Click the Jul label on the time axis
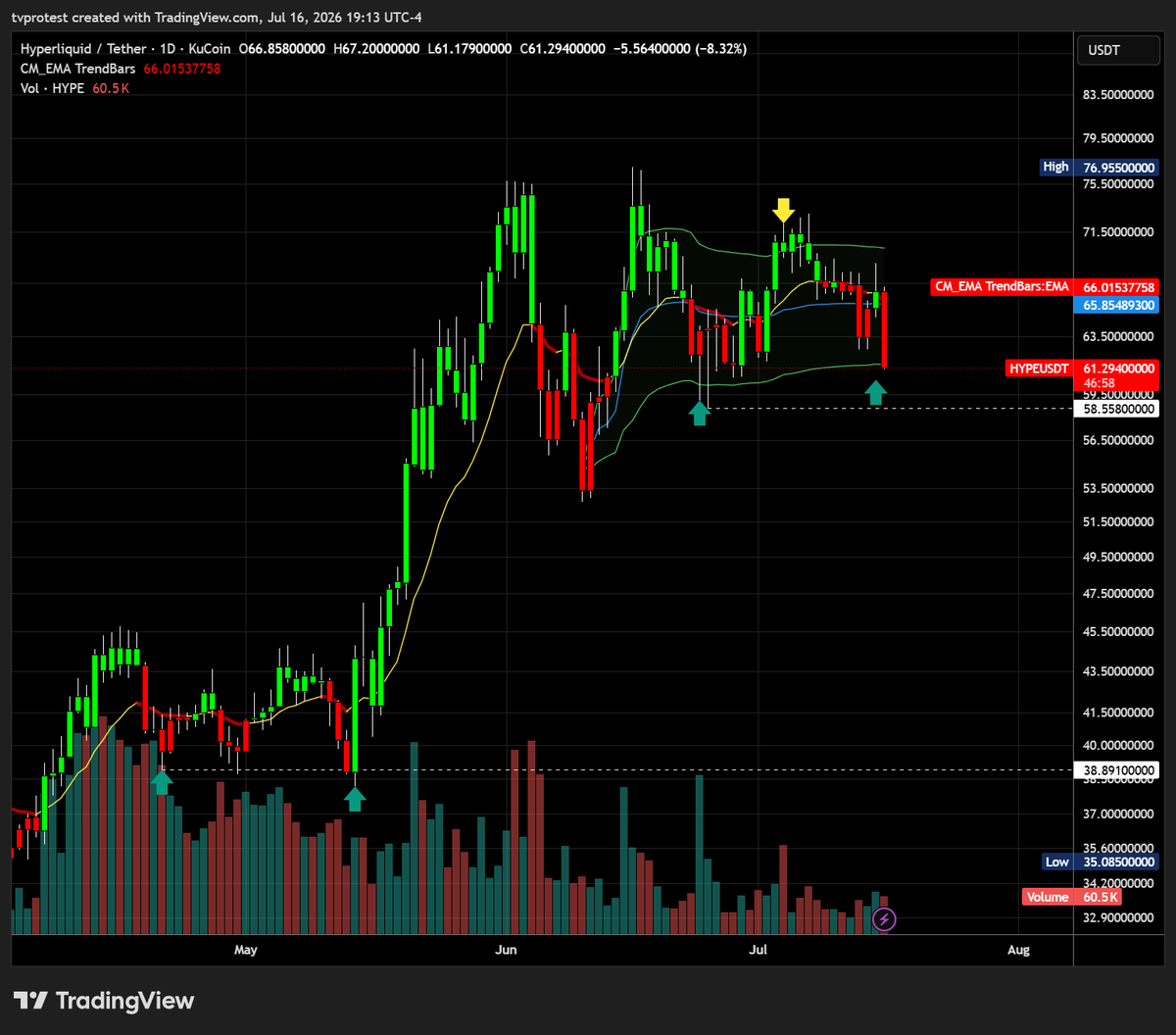Screen dimensions: 1176x1035 pos(758,950)
